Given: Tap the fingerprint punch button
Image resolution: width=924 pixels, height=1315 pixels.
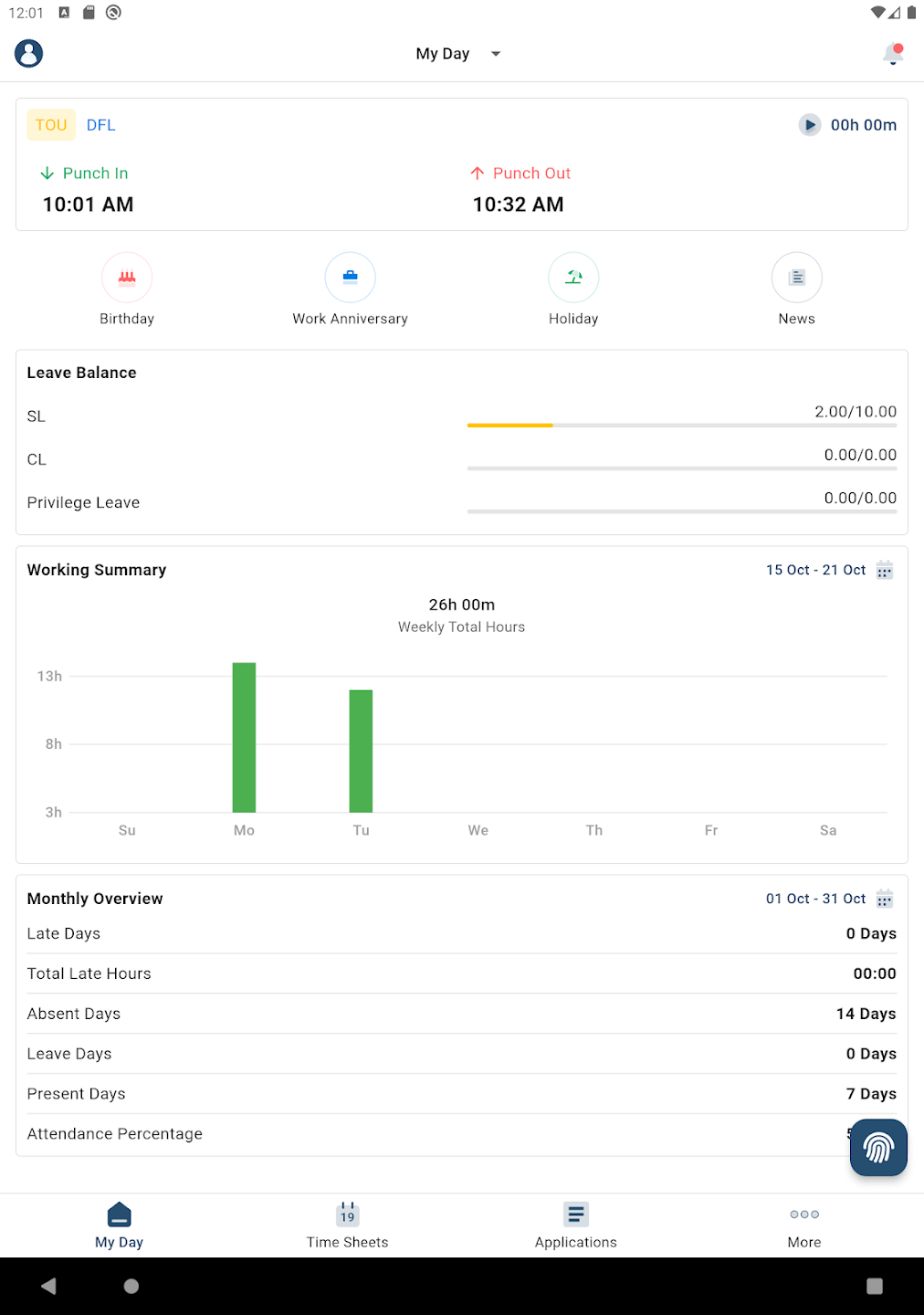Looking at the screenshot, I should coord(877,1147).
